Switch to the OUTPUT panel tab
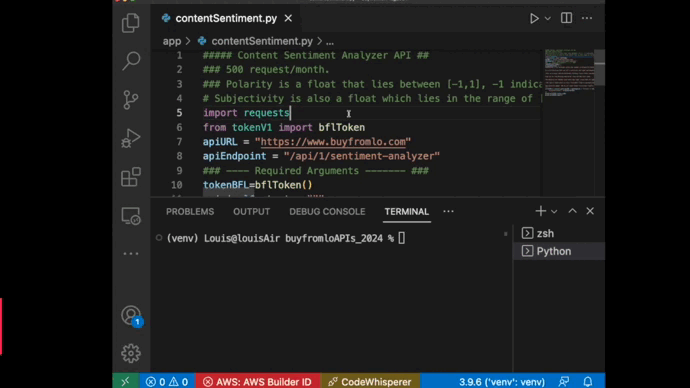Screen dimensions: 690x388 pyautogui.click(x=252, y=212)
